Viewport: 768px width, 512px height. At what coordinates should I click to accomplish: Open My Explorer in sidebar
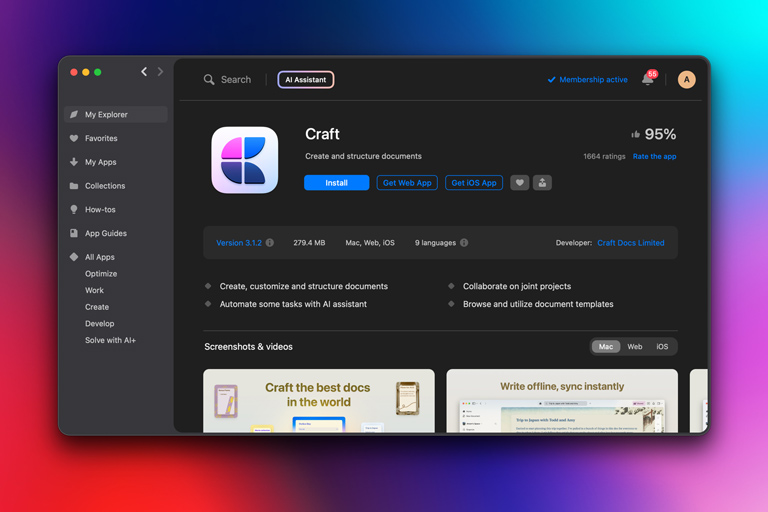(116, 114)
